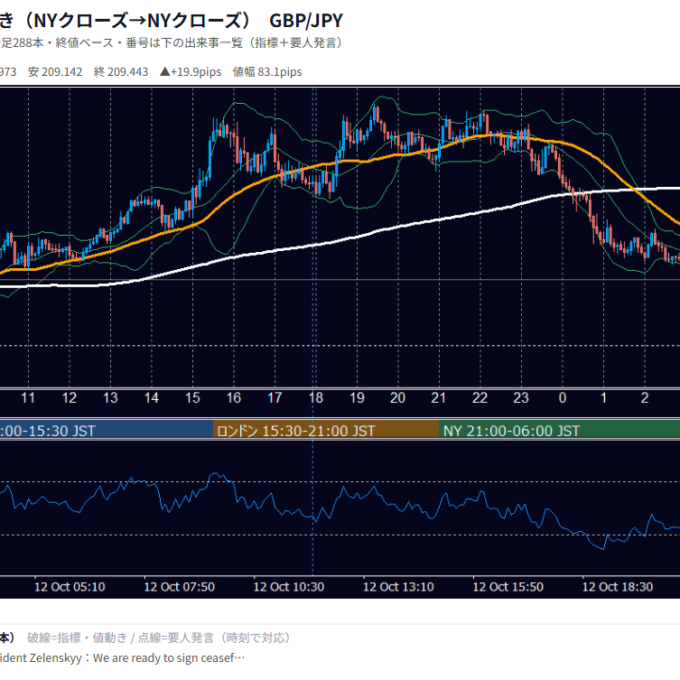Click hour label 1 on the time axis

603,398
